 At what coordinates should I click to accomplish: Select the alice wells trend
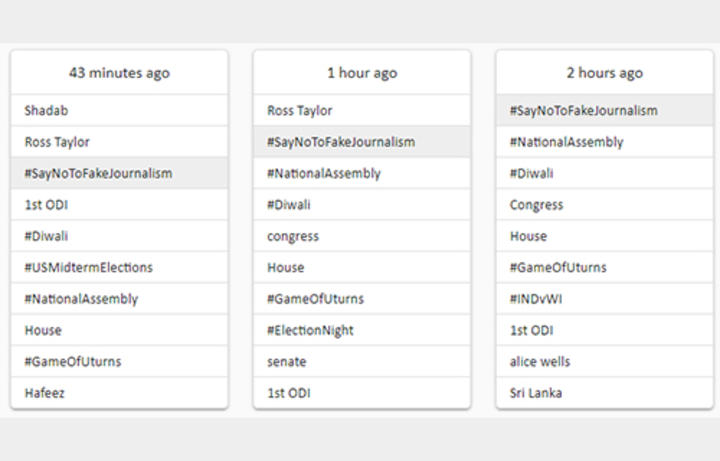(x=542, y=361)
